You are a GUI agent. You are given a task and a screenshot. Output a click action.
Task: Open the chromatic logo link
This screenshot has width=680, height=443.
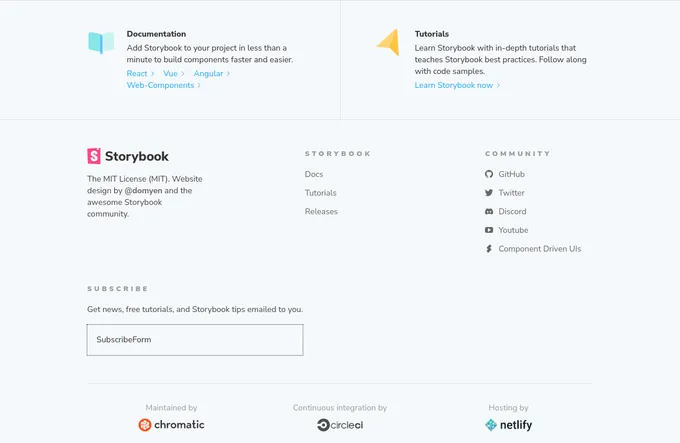coord(171,425)
